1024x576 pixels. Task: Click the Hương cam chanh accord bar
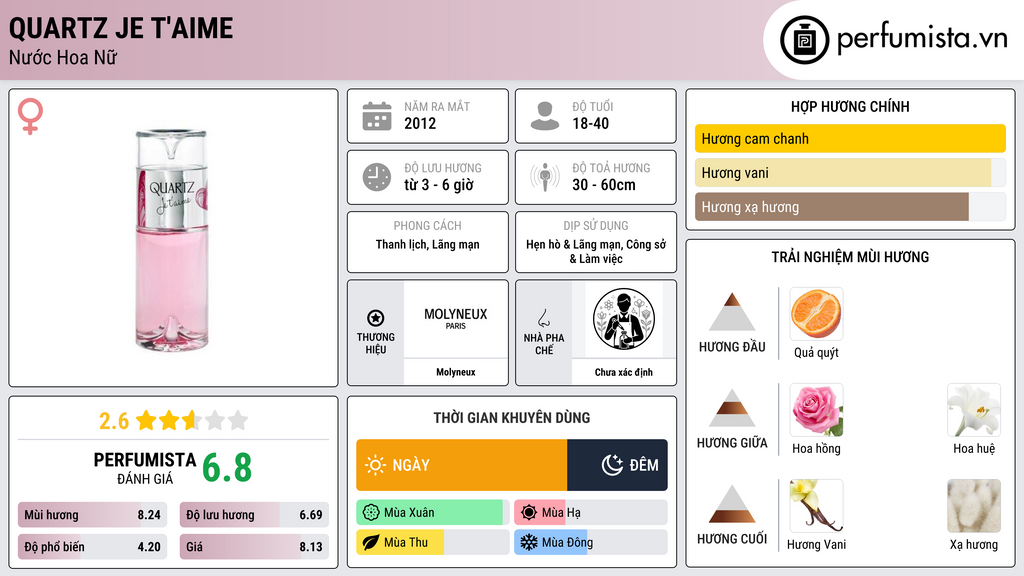850,138
